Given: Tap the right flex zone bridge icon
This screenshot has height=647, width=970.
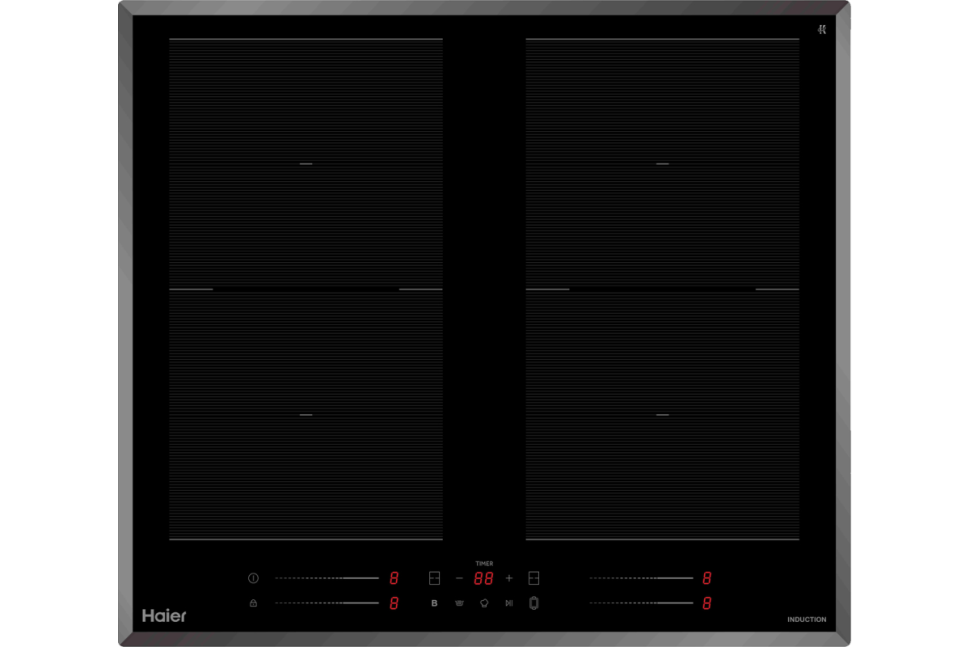Looking at the screenshot, I should 534,578.
